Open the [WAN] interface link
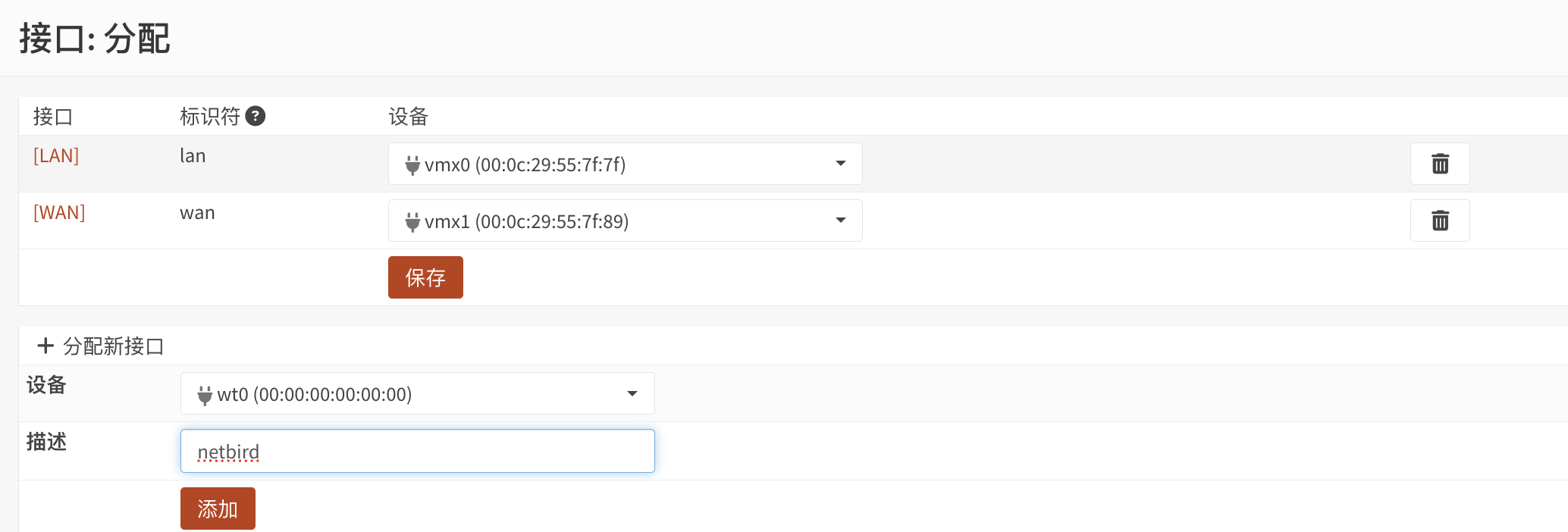1568x532 pixels. click(x=59, y=213)
